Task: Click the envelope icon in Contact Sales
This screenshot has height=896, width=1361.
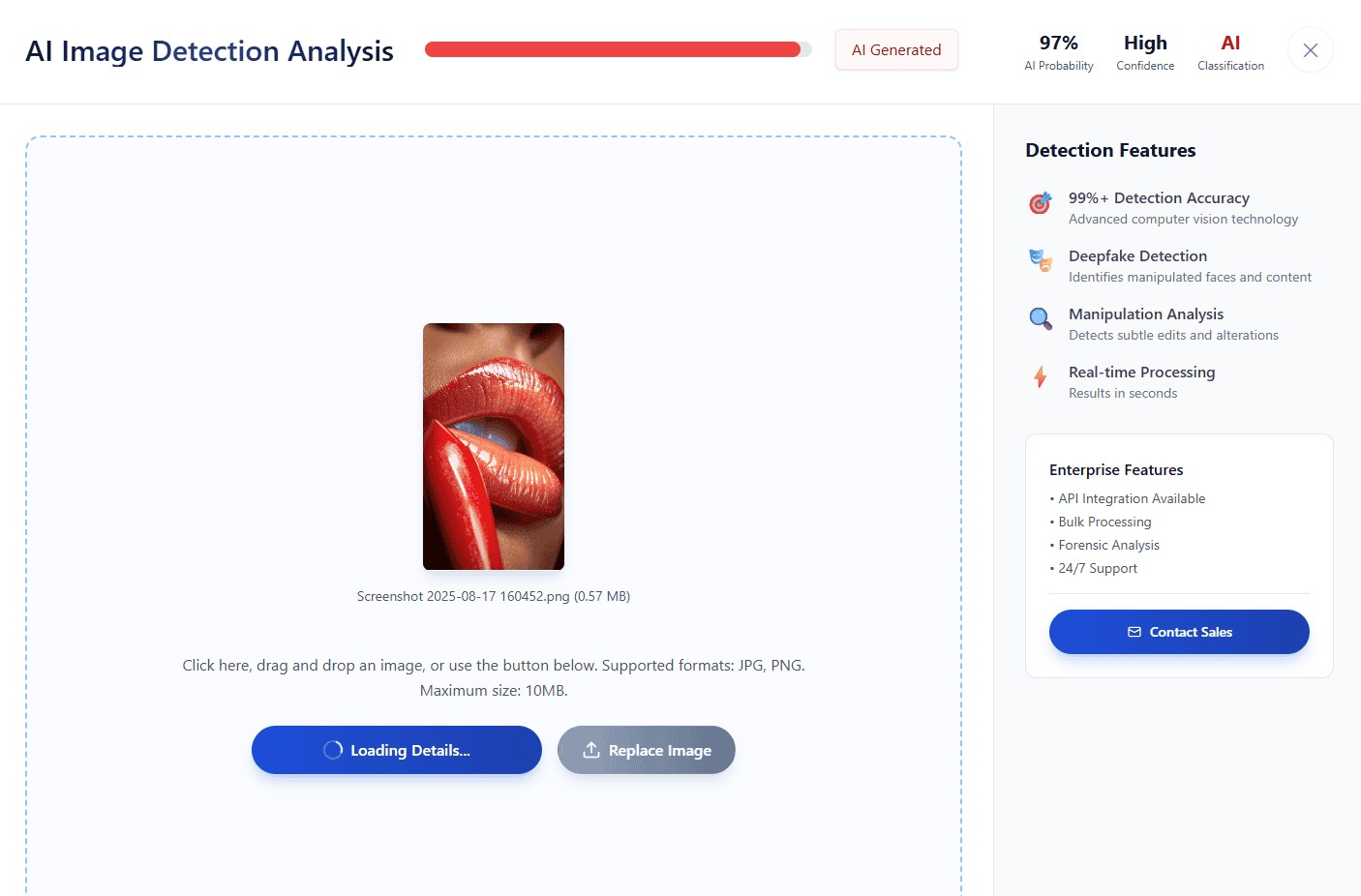Action: click(x=1134, y=632)
